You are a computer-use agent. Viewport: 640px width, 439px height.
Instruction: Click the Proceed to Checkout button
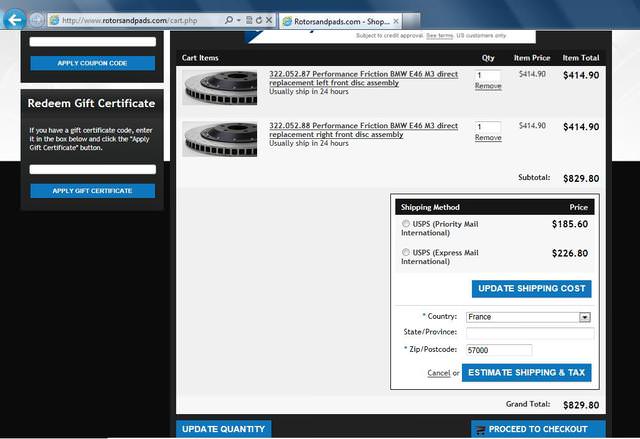tap(538, 429)
